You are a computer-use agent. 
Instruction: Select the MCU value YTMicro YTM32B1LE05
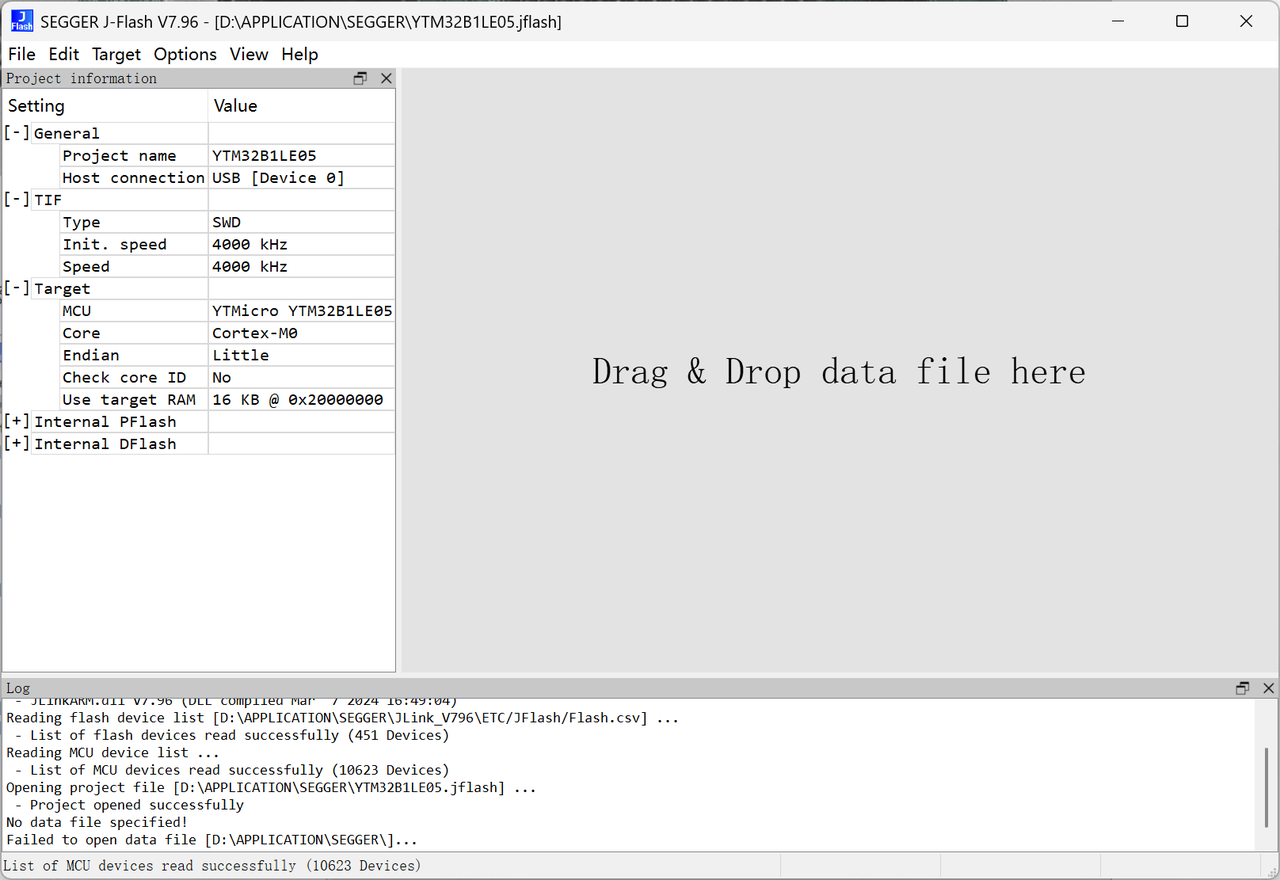tap(301, 311)
